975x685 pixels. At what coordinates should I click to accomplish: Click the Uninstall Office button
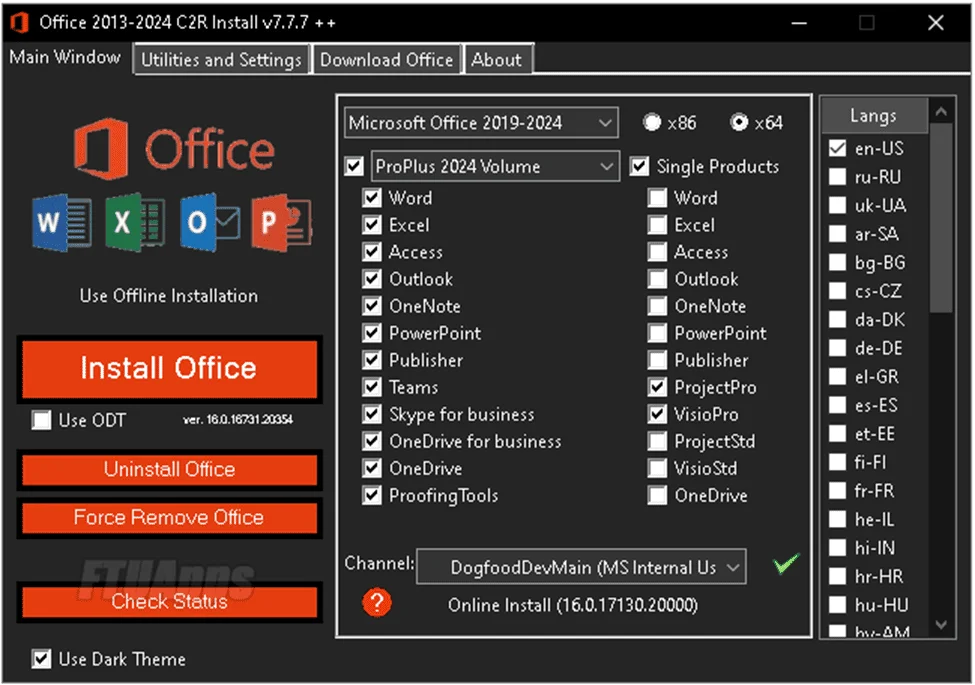tap(169, 469)
